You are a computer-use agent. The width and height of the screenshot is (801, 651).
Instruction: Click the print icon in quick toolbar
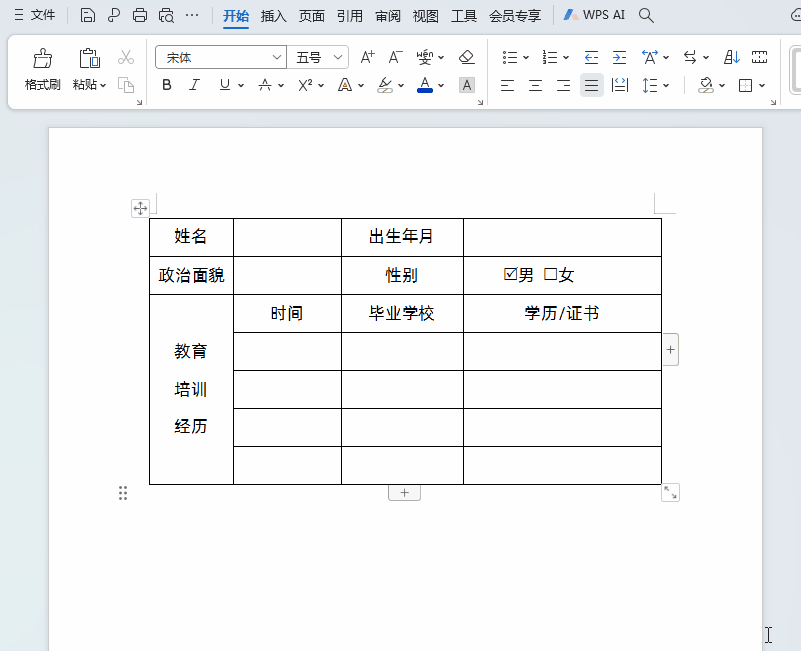[x=140, y=15]
